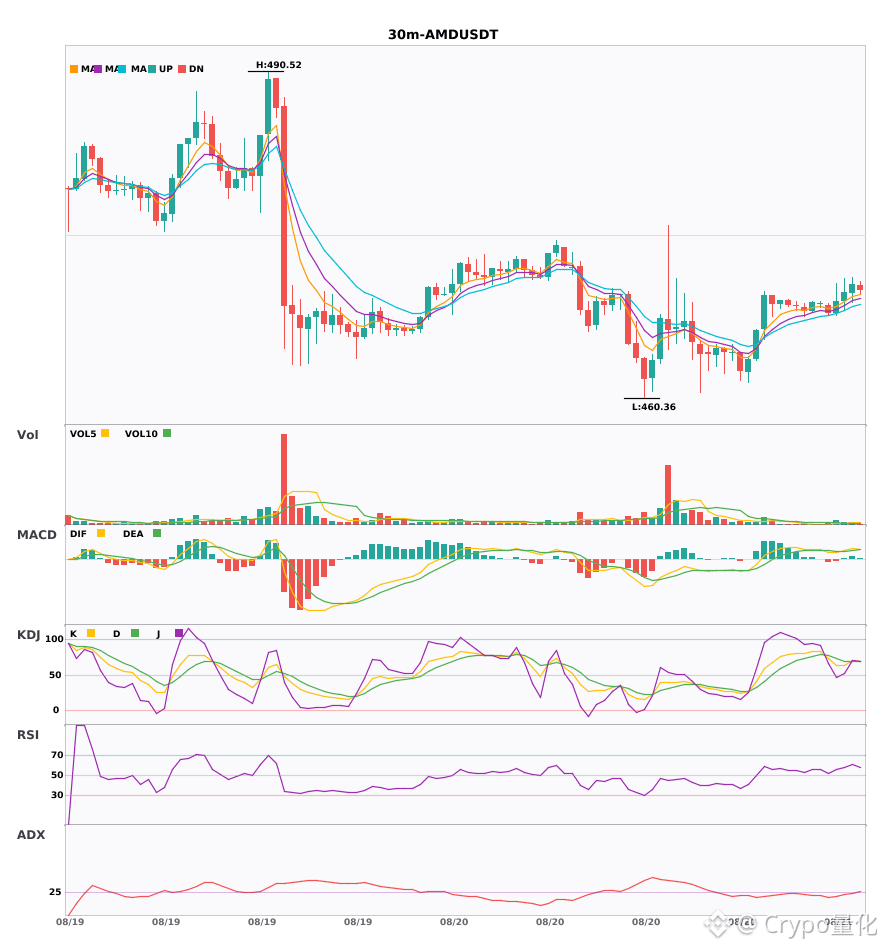Click the green D line swatch
Image resolution: width=885 pixels, height=950 pixels.
pyautogui.click(x=135, y=633)
